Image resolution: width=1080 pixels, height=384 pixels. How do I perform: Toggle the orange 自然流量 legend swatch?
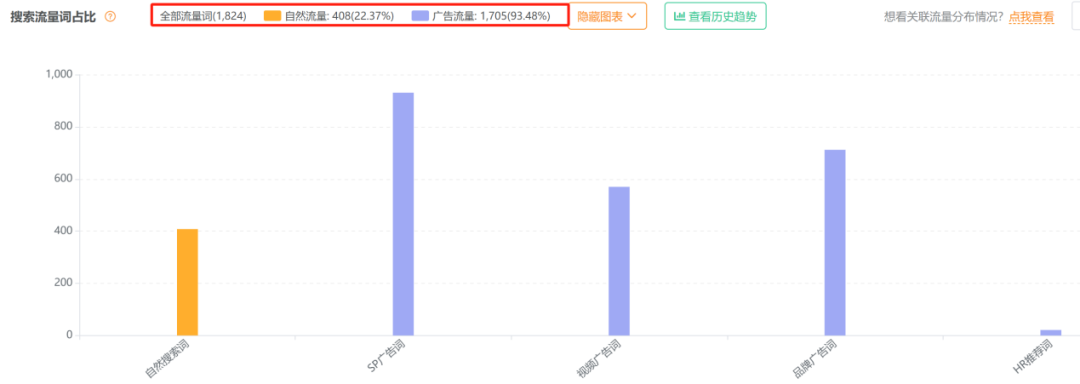point(272,15)
